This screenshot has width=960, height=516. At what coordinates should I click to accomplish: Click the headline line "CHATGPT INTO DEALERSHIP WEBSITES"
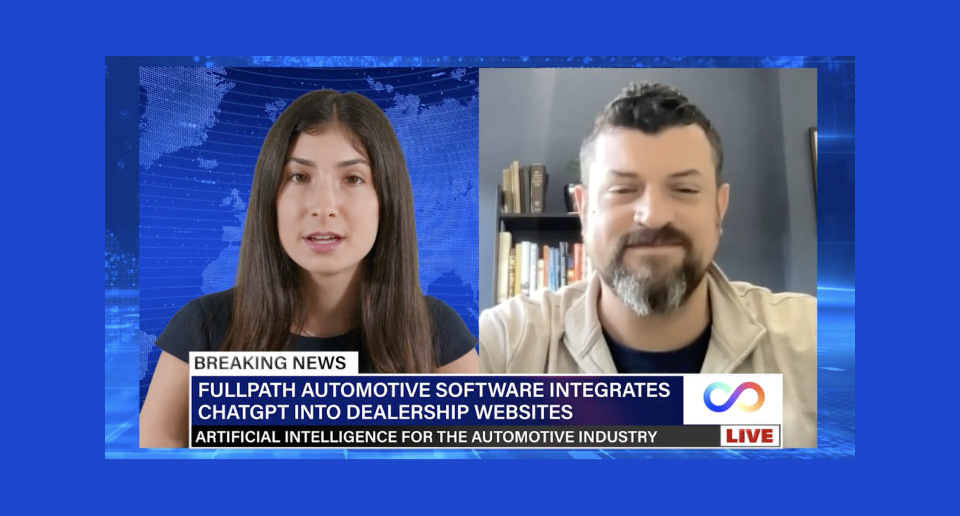pyautogui.click(x=385, y=412)
